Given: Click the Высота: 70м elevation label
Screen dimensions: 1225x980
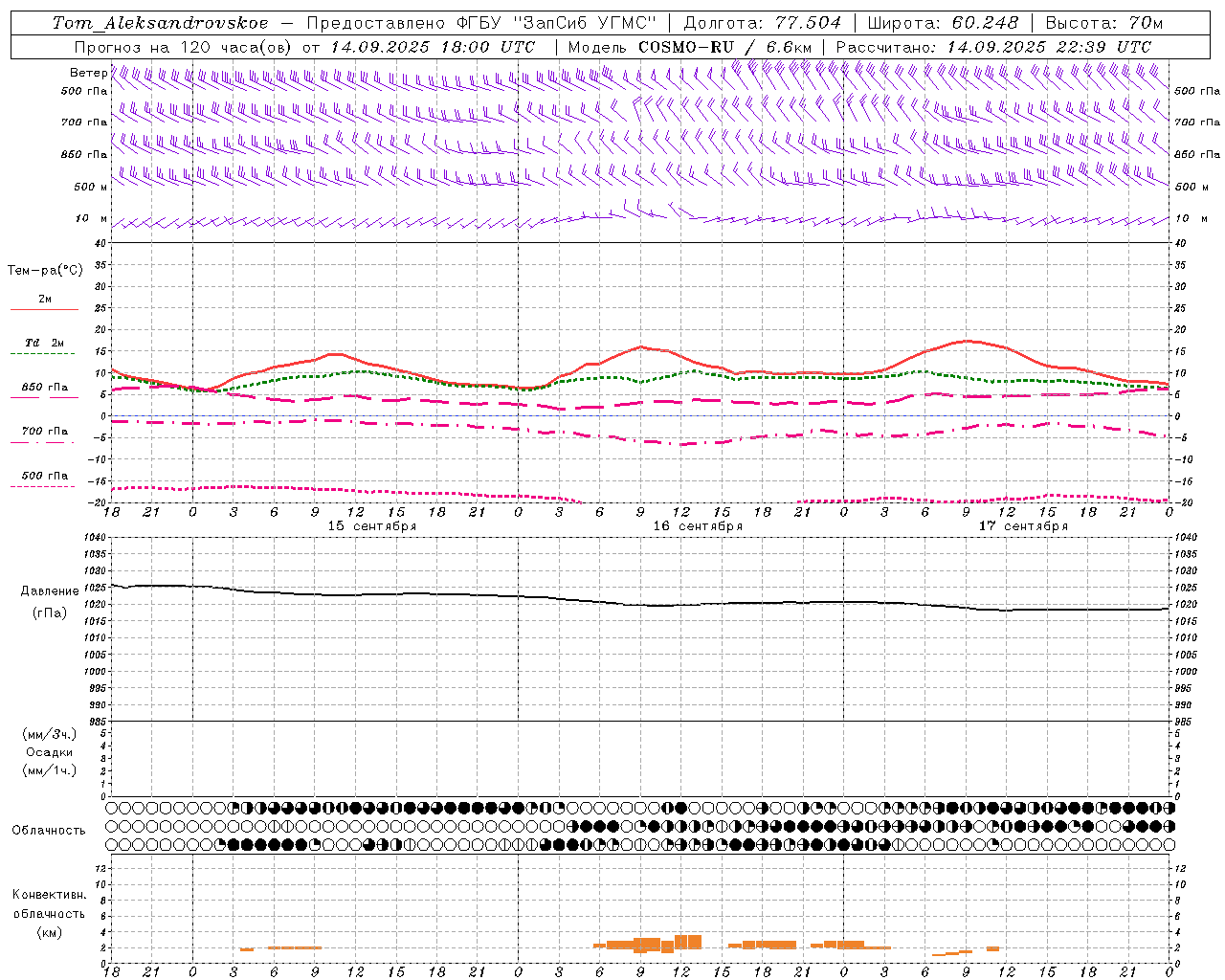Looking at the screenshot, I should [1104, 23].
